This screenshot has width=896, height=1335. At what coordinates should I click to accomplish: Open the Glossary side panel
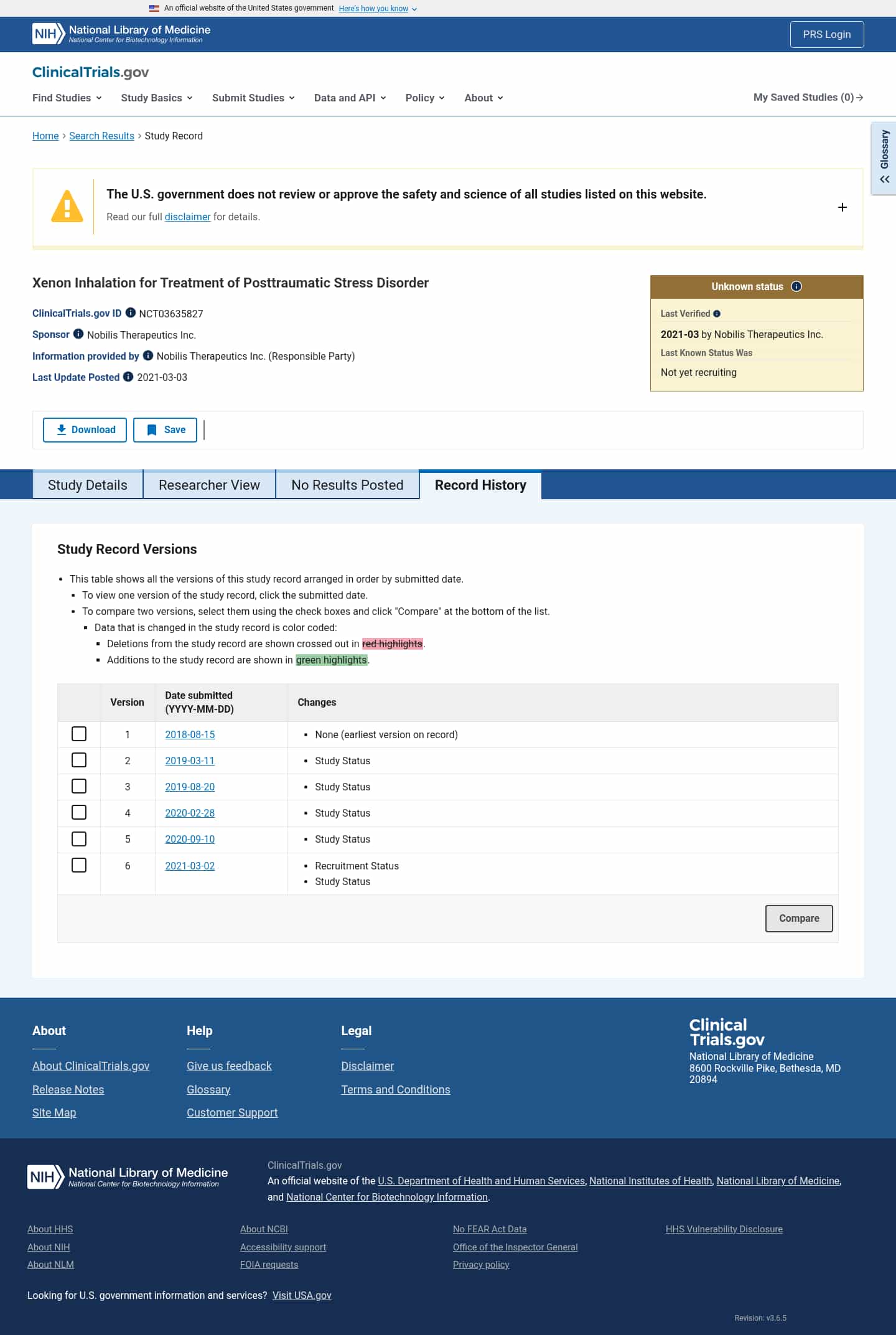tap(884, 158)
